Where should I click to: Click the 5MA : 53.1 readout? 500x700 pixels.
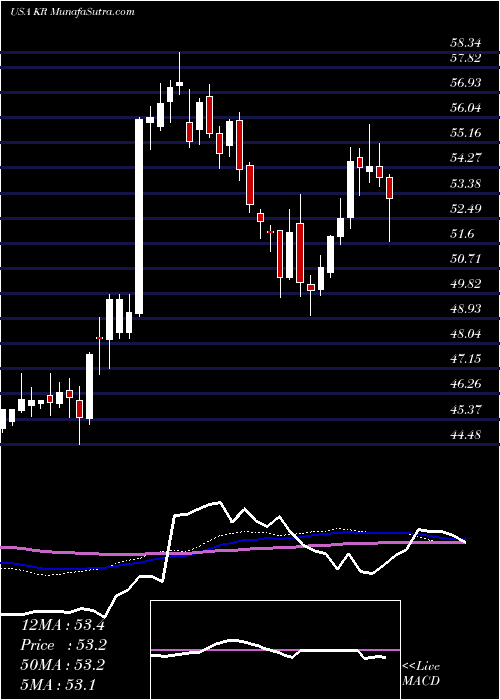[x=57, y=684]
